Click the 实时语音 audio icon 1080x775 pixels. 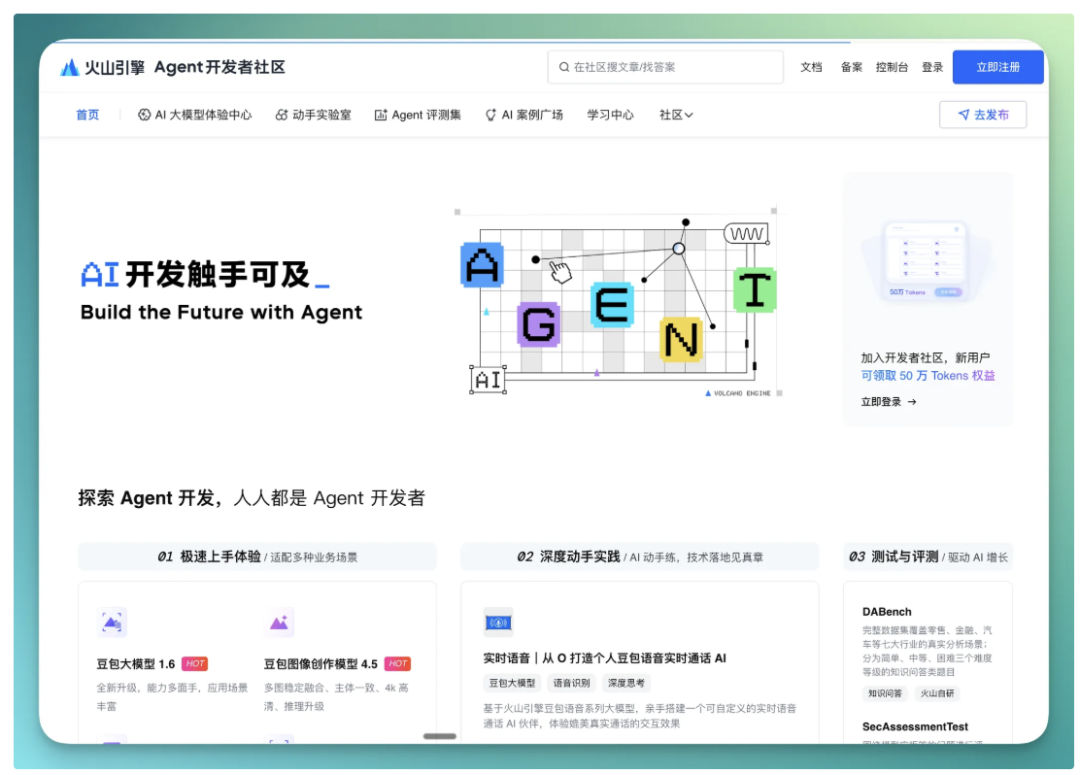pyautogui.click(x=498, y=623)
